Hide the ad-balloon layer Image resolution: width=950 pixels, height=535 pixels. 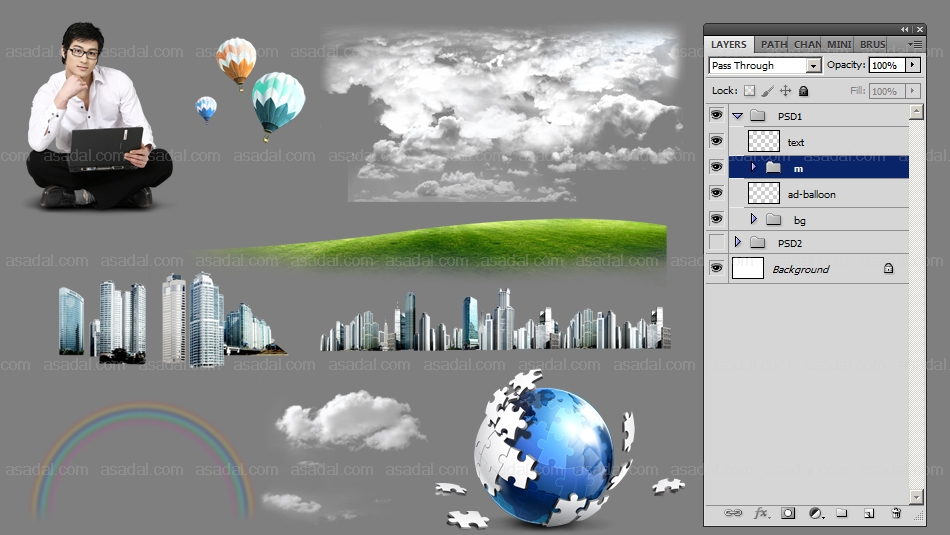[716, 193]
